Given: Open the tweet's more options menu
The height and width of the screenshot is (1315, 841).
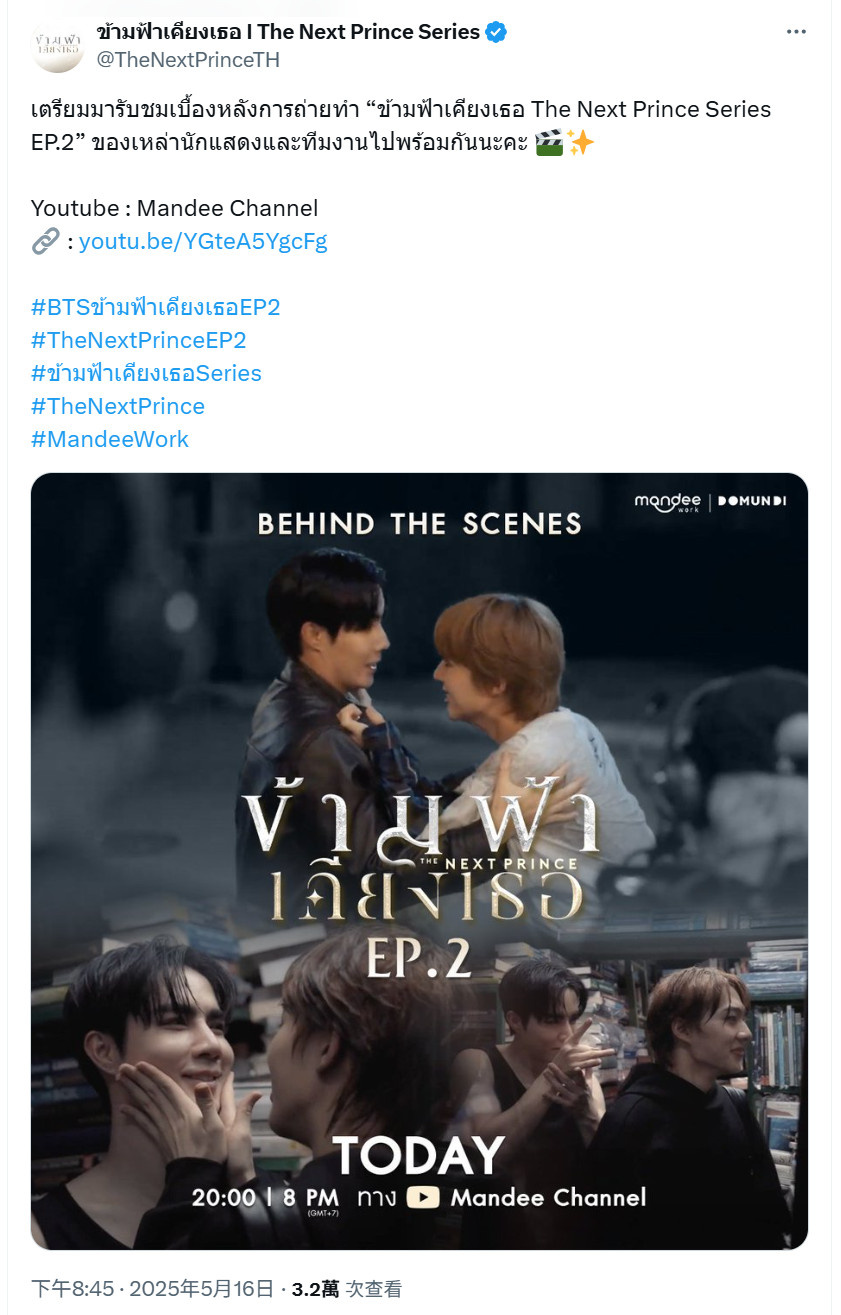Looking at the screenshot, I should pyautogui.click(x=796, y=32).
